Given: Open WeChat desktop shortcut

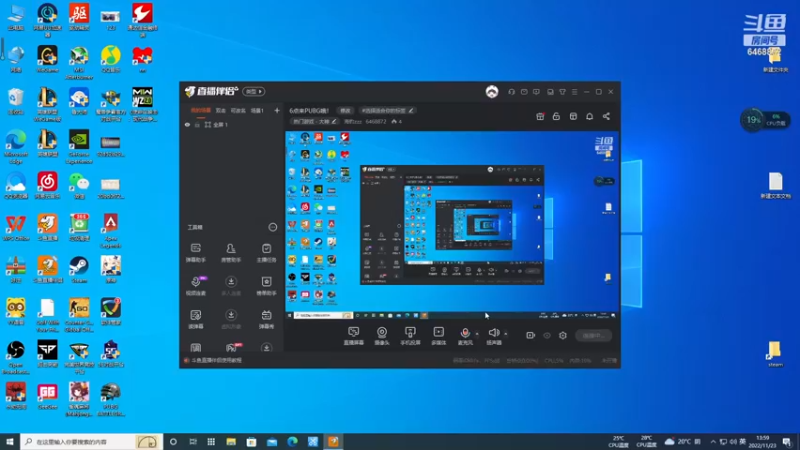Looking at the screenshot, I should coord(79,185).
